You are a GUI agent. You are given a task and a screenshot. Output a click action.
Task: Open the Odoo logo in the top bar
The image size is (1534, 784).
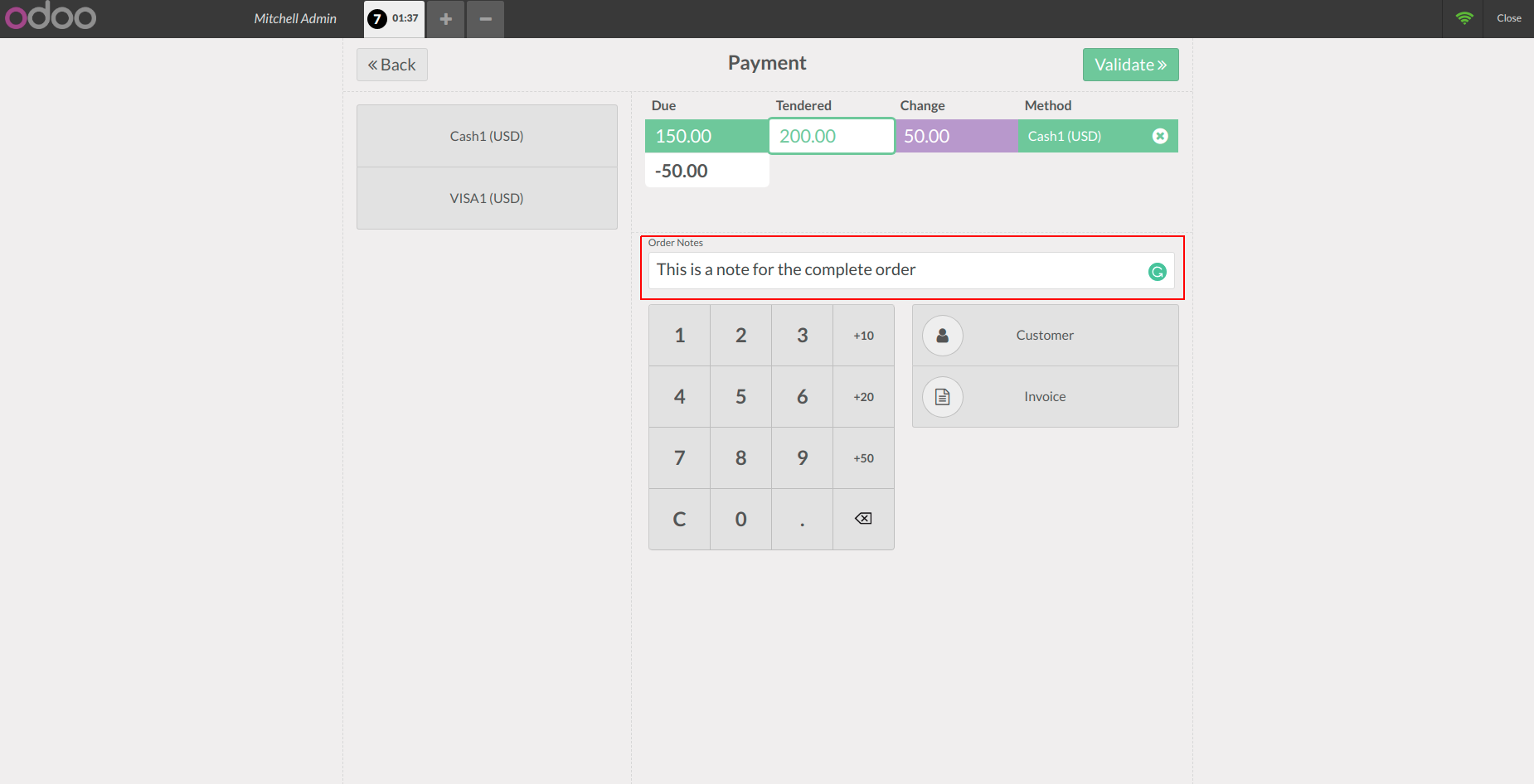coord(51,17)
